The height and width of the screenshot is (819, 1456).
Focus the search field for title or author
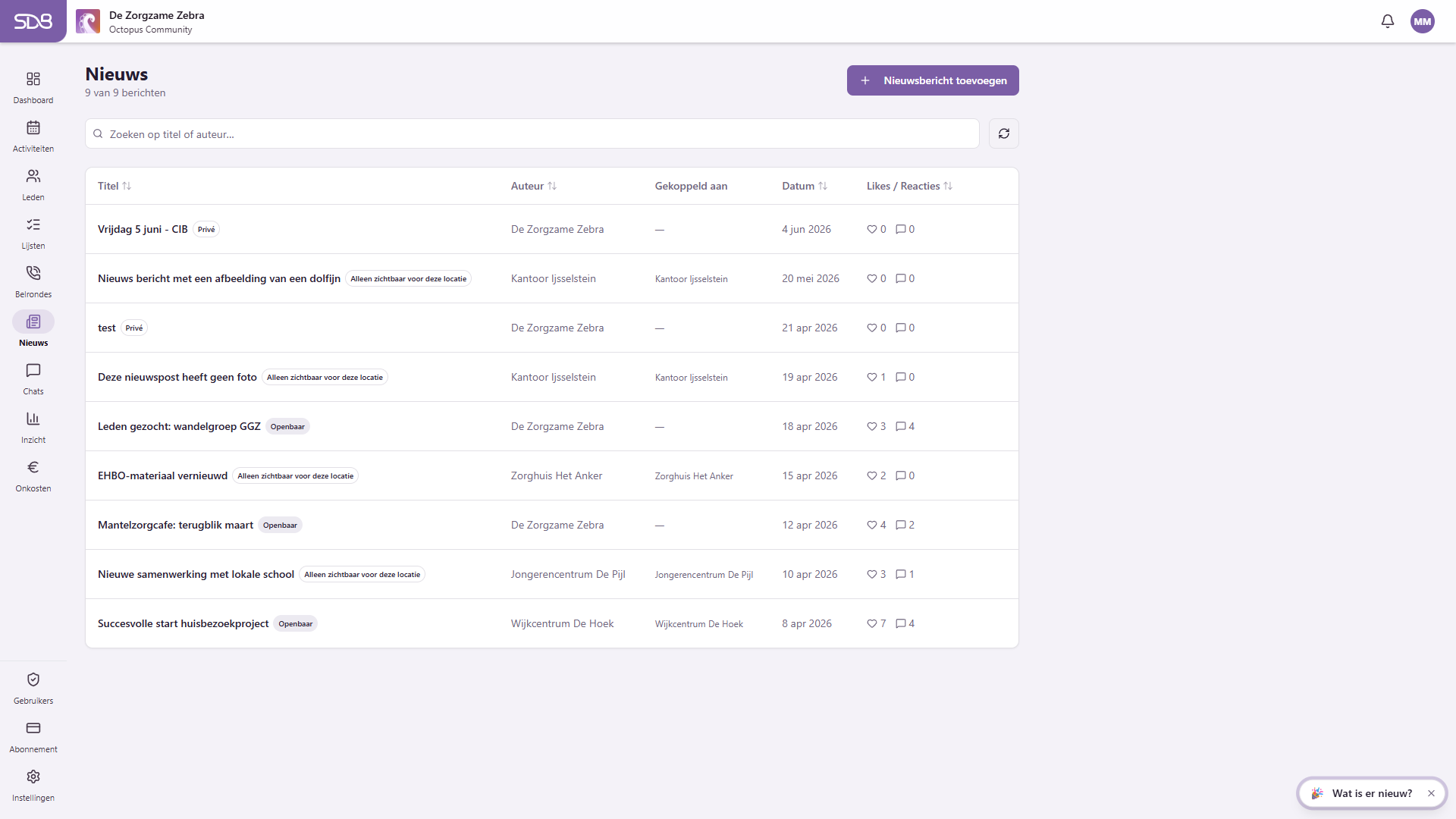tap(532, 133)
